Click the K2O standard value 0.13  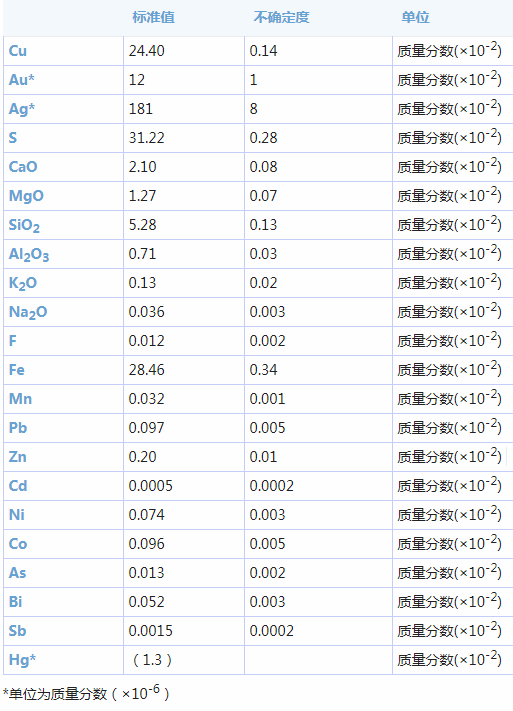click(x=142, y=283)
